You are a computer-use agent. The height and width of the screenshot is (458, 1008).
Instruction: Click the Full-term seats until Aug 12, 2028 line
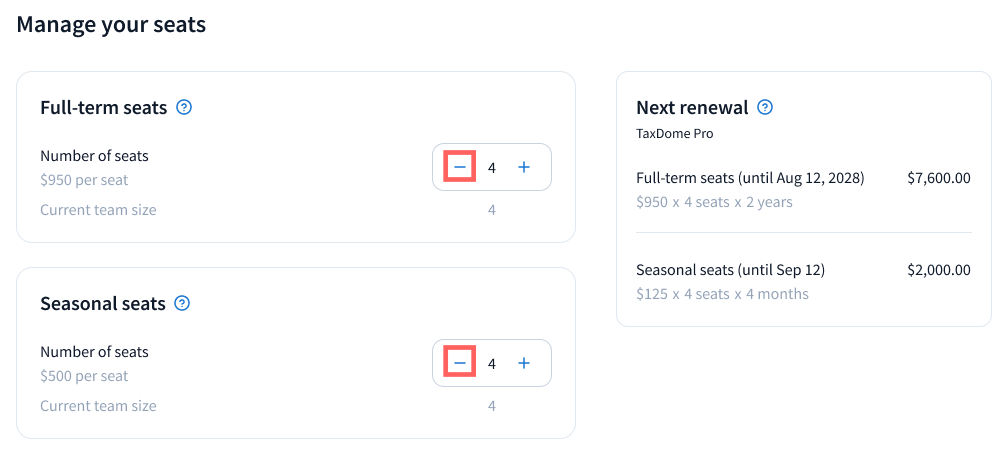coord(750,178)
